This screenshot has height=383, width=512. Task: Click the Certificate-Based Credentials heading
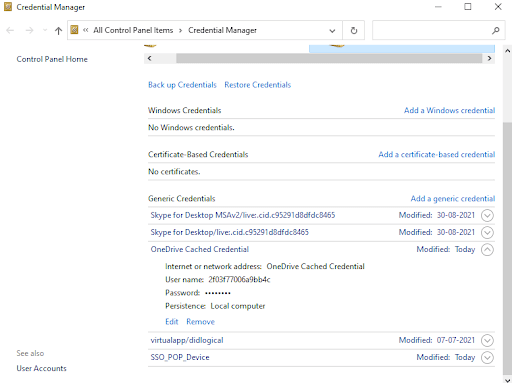[x=198, y=154]
